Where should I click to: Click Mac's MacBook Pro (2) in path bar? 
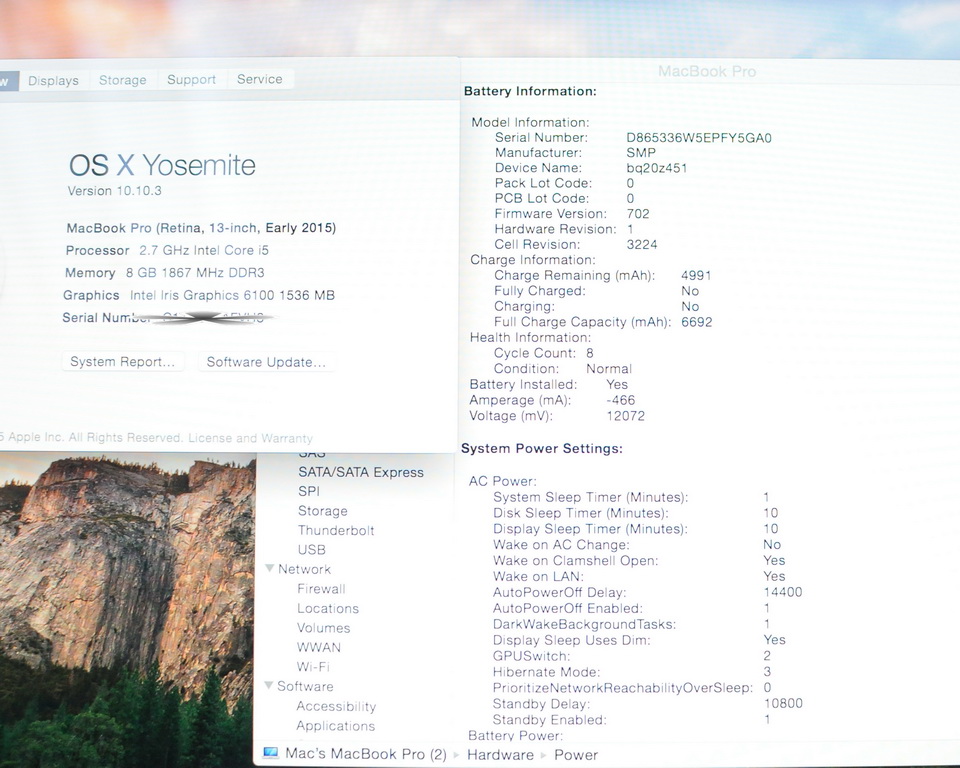click(366, 754)
